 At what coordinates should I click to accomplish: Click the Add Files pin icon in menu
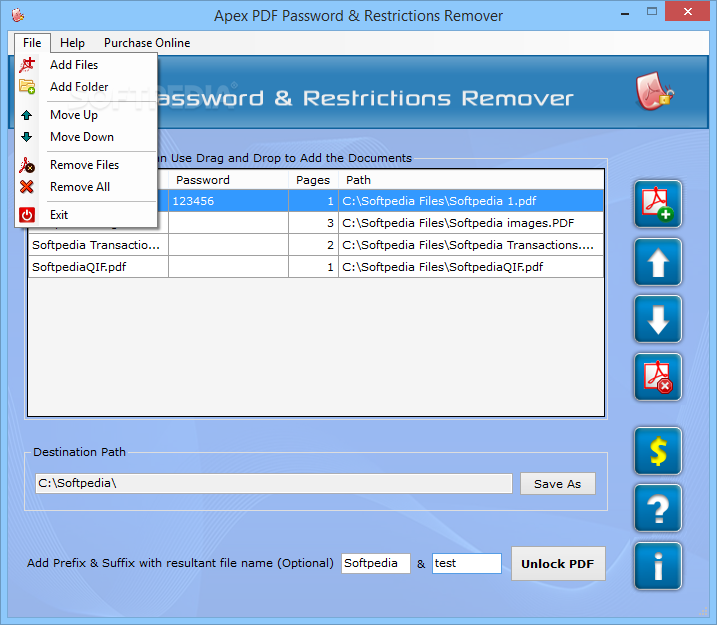click(27, 65)
